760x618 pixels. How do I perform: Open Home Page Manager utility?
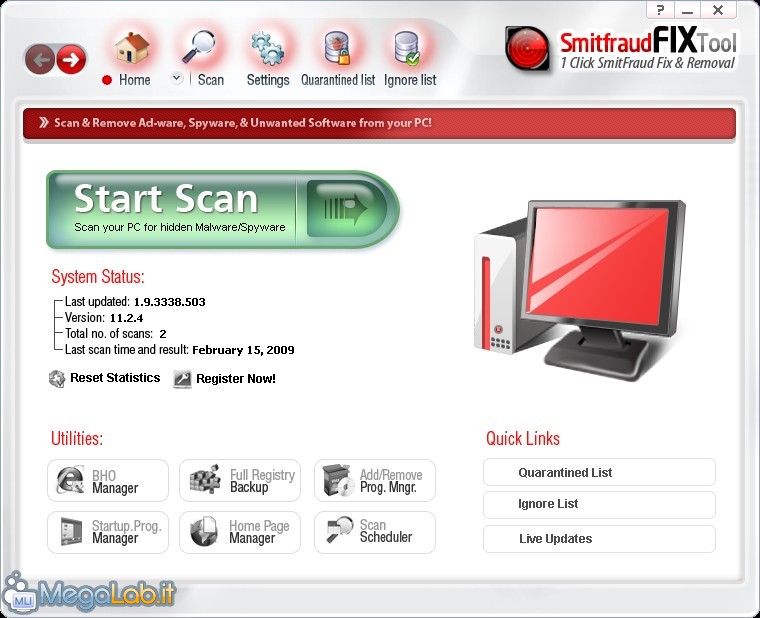240,532
